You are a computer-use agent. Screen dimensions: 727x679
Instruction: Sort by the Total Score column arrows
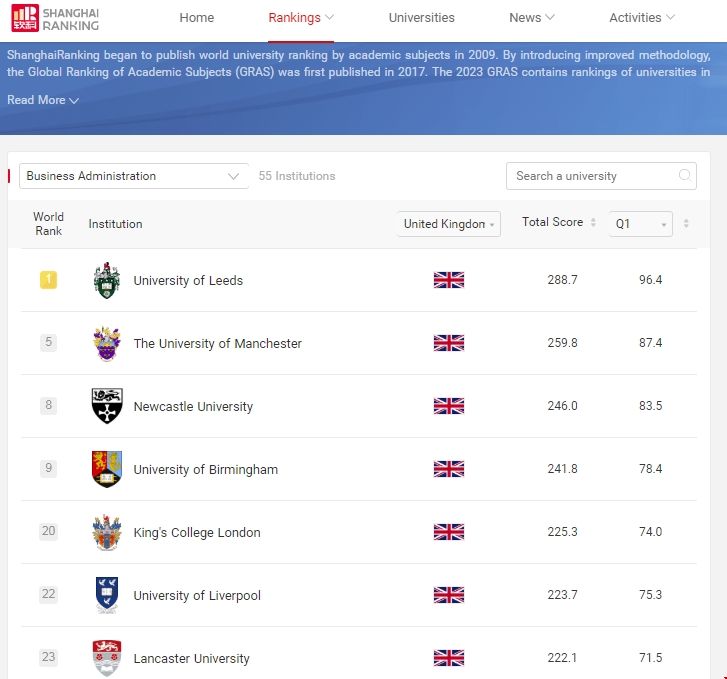pos(593,223)
